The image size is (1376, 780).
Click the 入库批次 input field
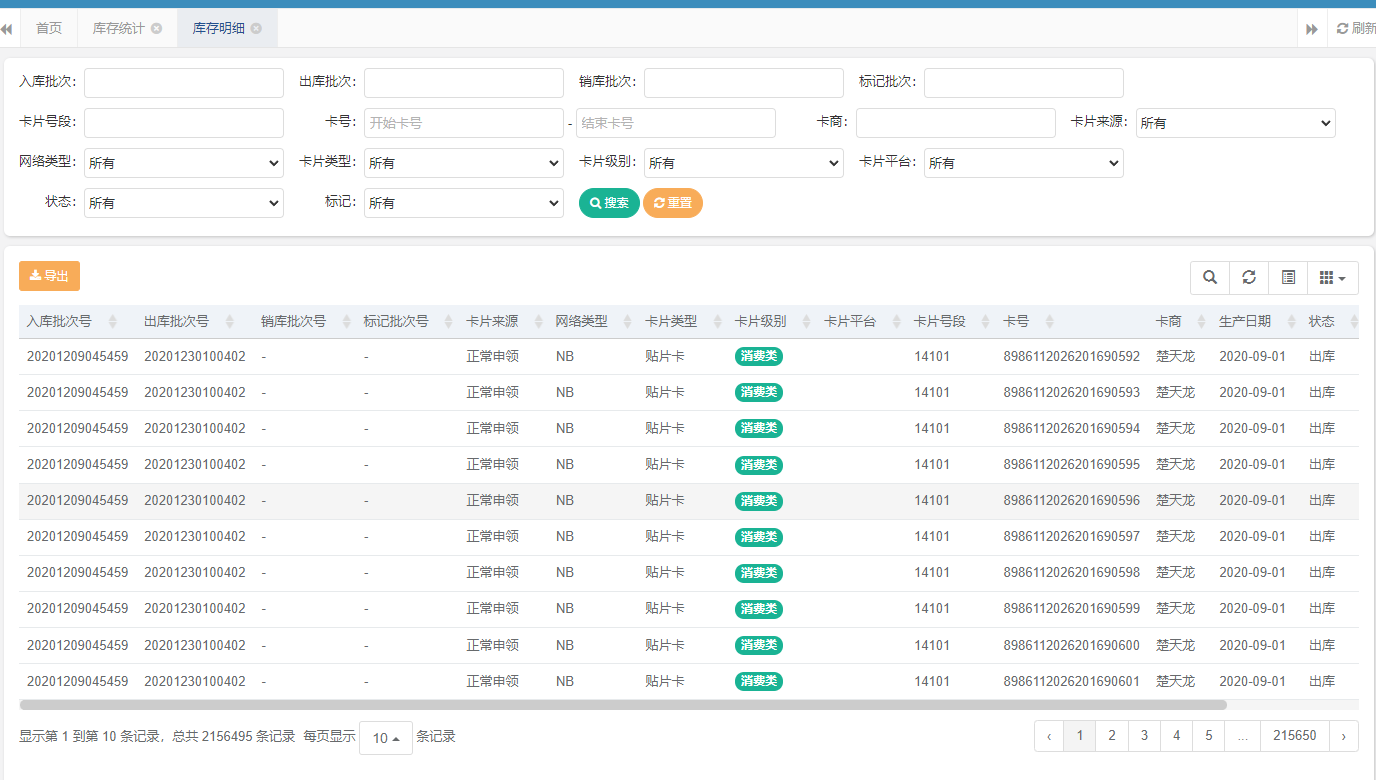coord(184,82)
